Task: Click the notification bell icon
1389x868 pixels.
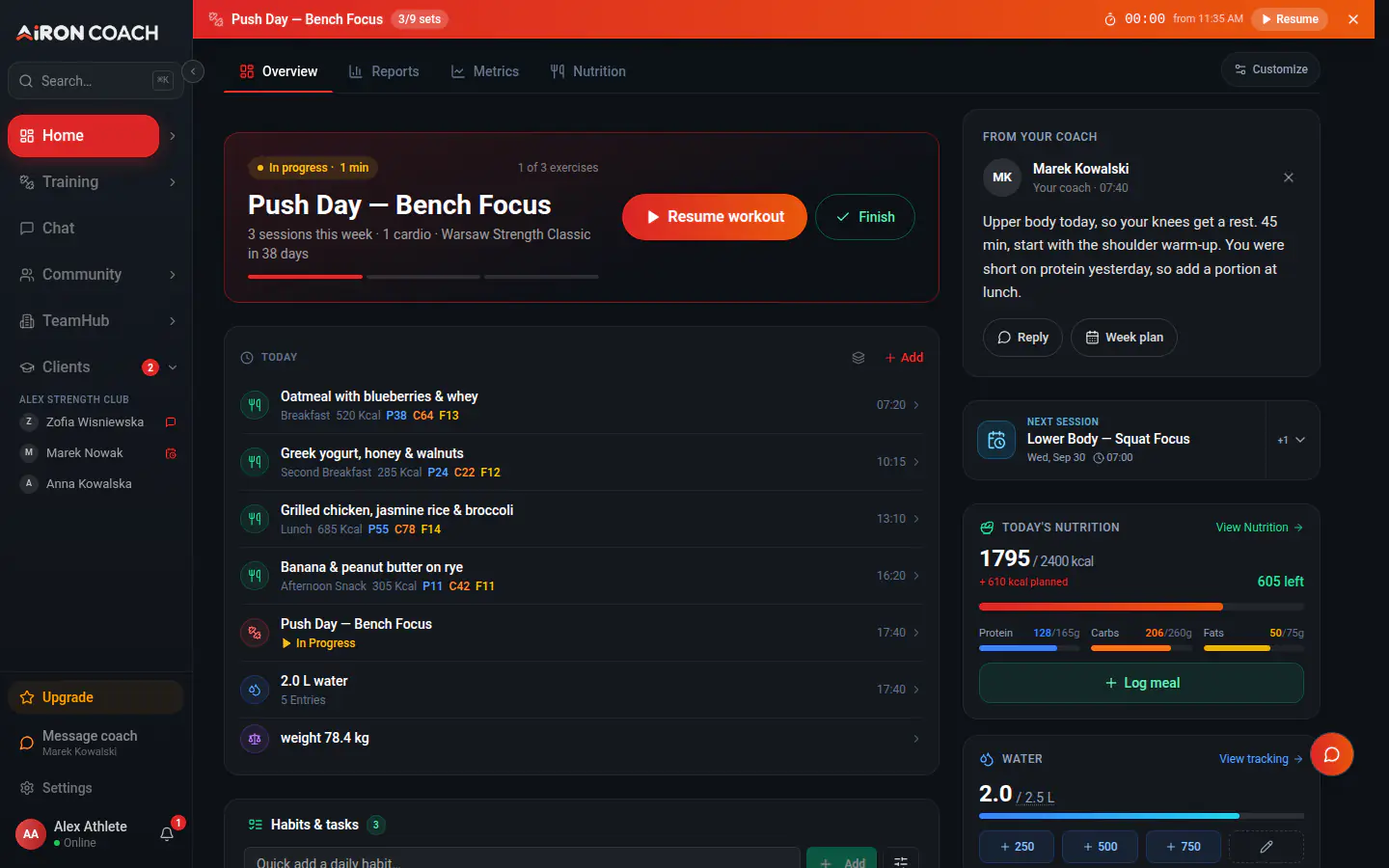Action: (167, 834)
